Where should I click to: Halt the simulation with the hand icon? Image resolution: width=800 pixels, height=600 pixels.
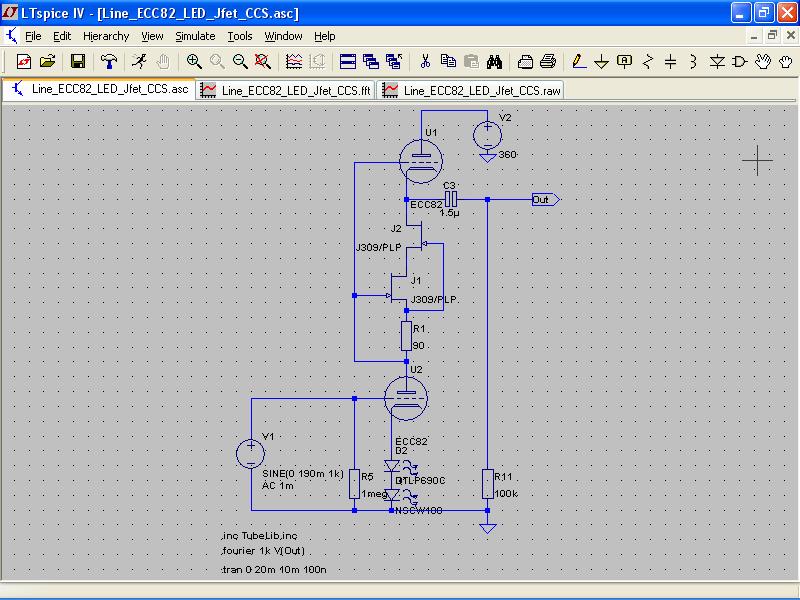tap(163, 62)
